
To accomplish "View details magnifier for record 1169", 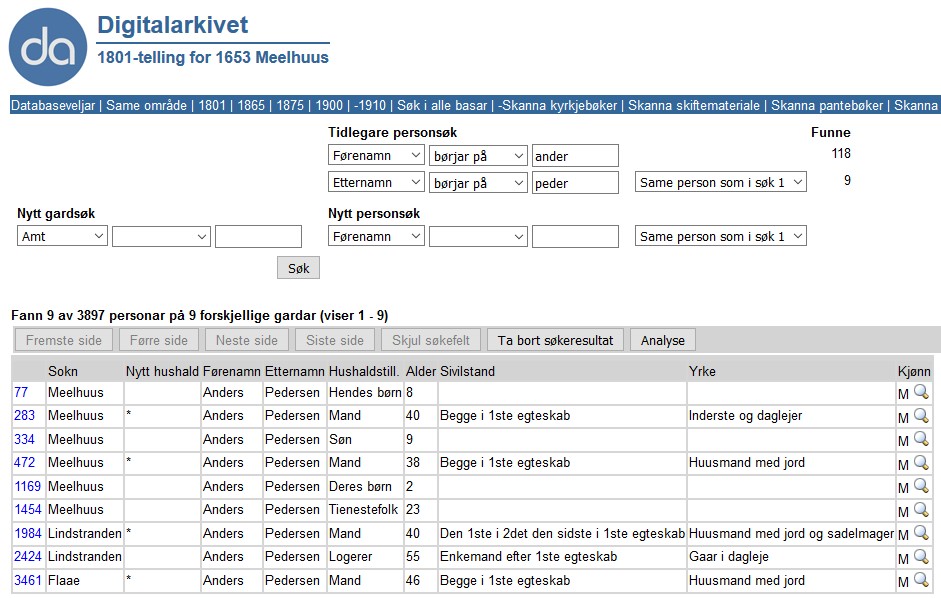I will point(921,487).
